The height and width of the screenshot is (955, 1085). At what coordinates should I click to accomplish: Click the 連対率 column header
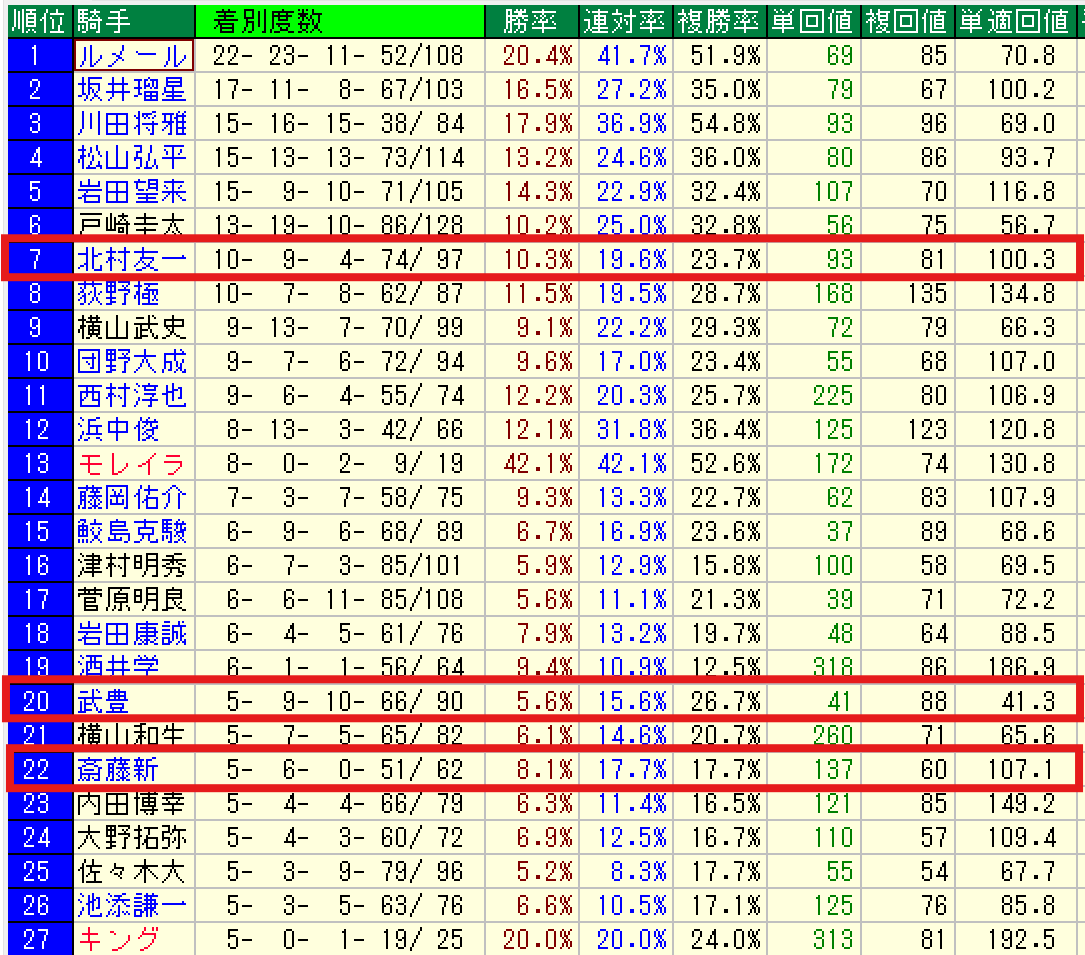tap(624, 21)
